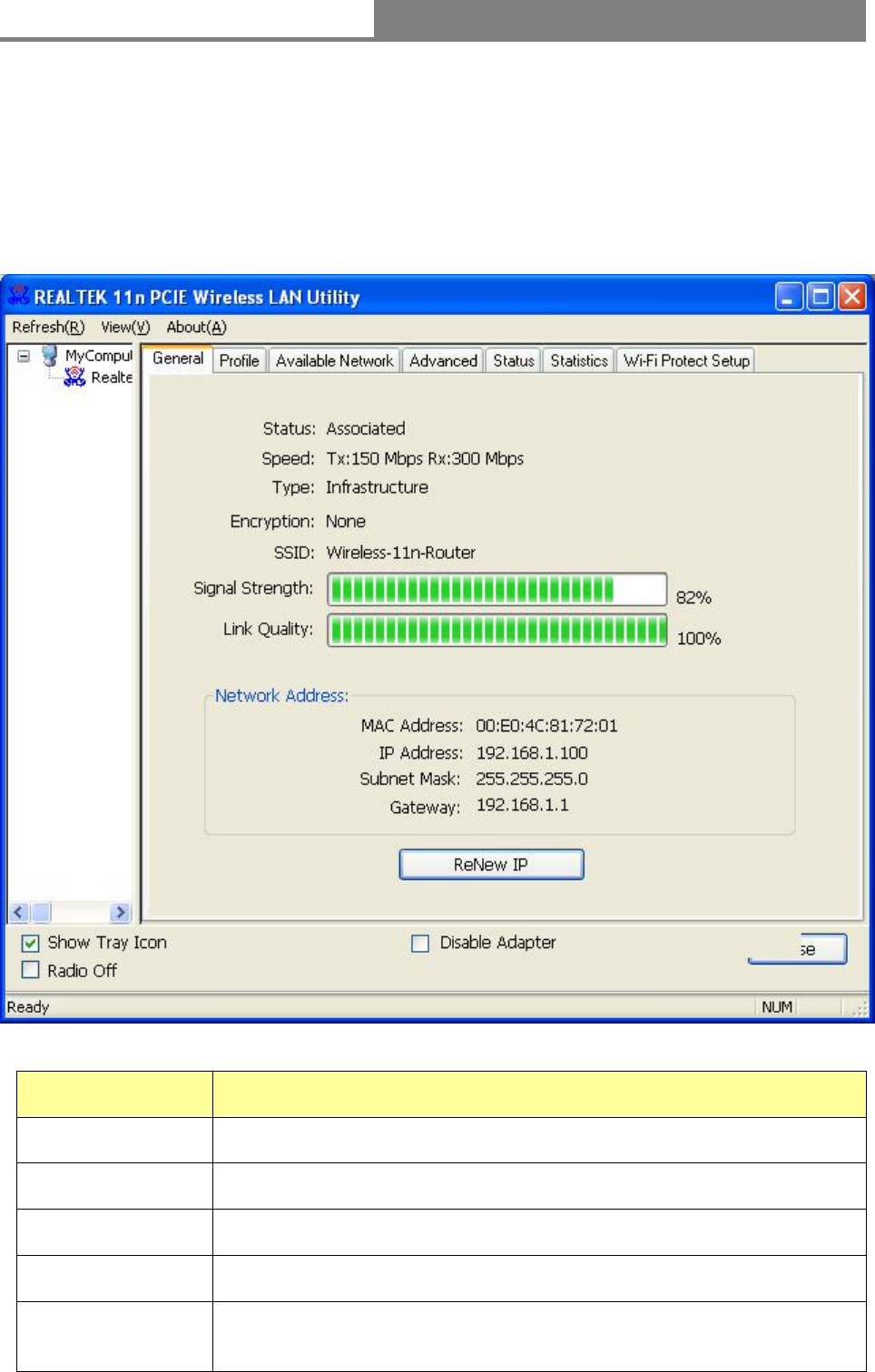Switch to the Status tab
The image size is (875, 1372).
[514, 360]
